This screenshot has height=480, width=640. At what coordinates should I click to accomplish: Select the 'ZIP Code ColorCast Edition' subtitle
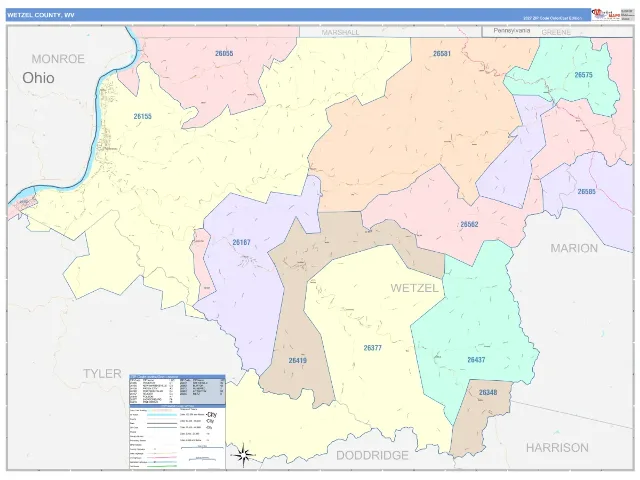coord(552,18)
